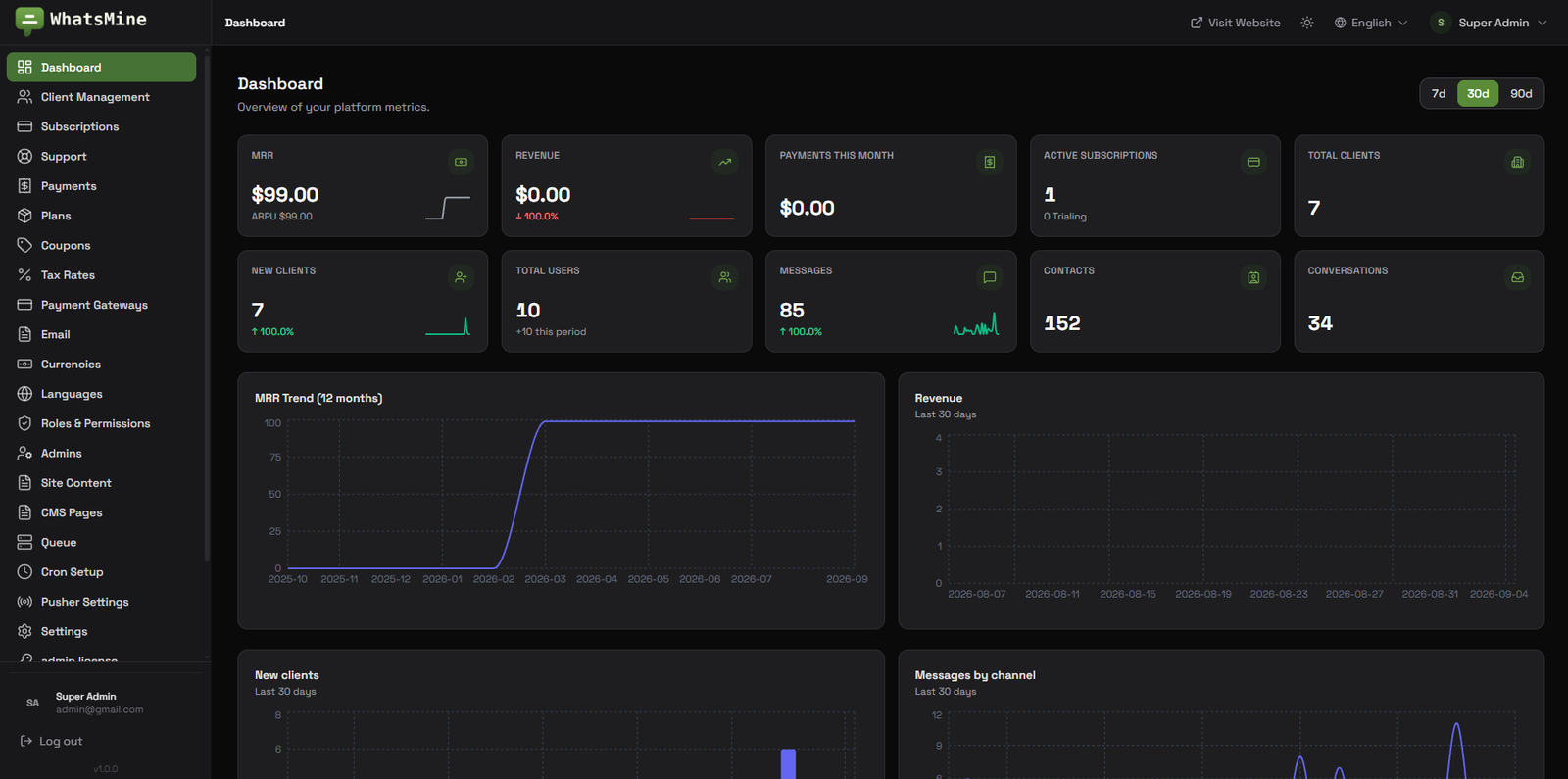The height and width of the screenshot is (779, 1568).
Task: Click the Queue server icon
Action: click(24, 543)
